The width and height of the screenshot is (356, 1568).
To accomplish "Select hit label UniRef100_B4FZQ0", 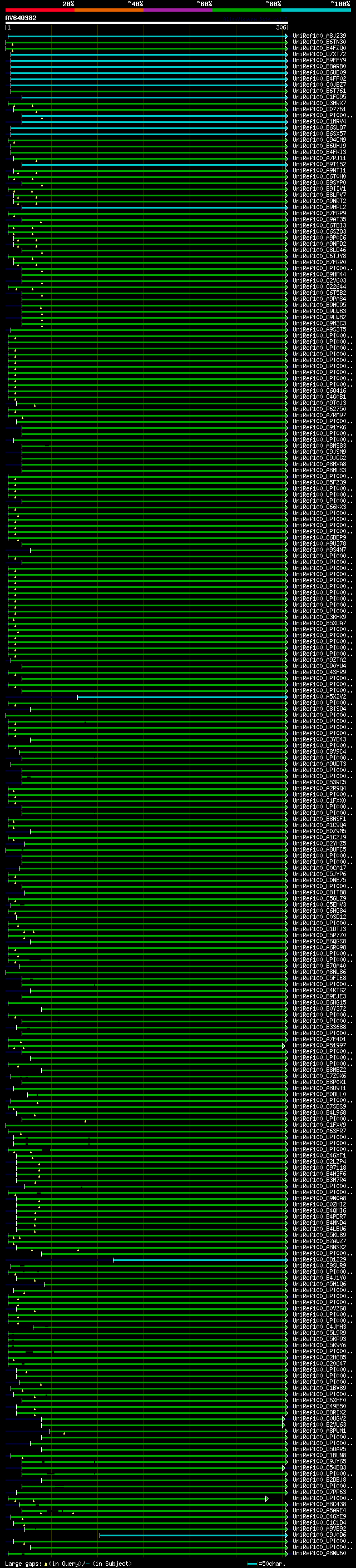I will (319, 48).
